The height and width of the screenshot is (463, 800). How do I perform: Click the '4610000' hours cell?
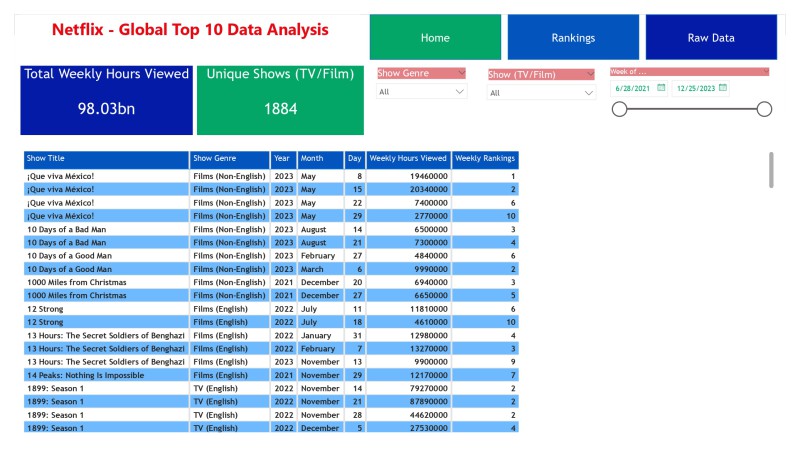431,322
